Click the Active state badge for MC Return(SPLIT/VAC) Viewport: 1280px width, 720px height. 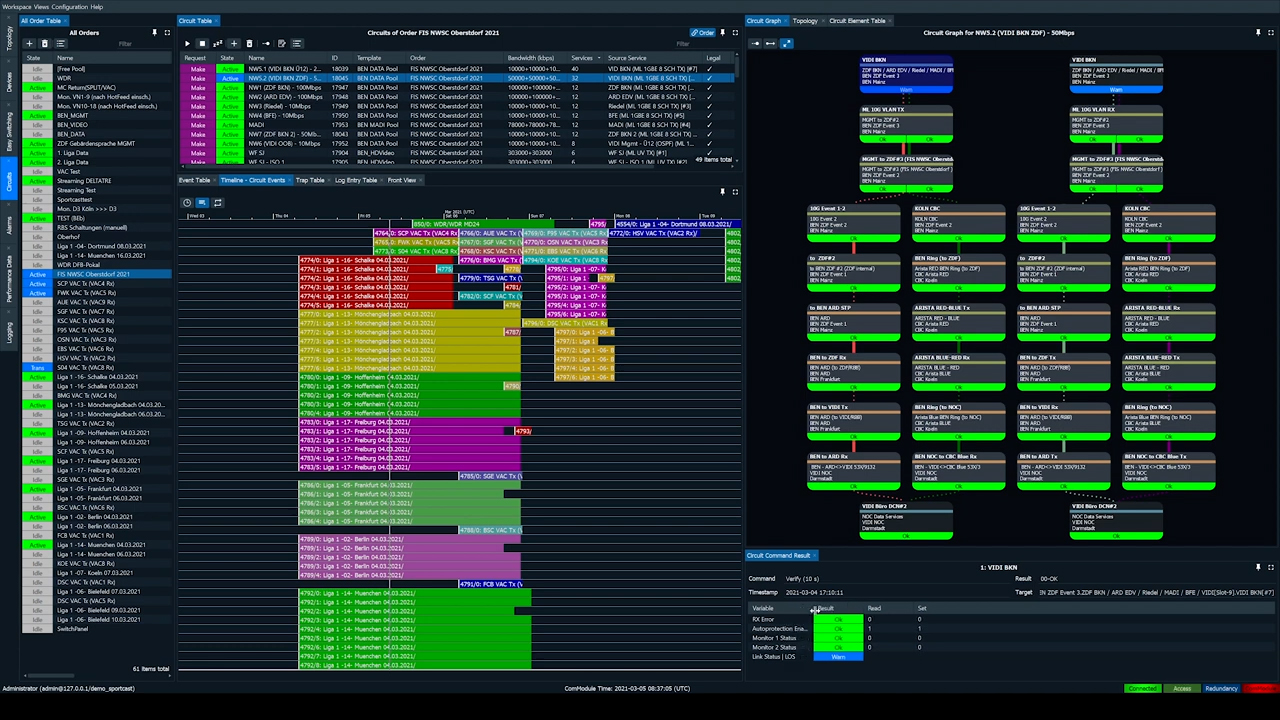[37, 87]
